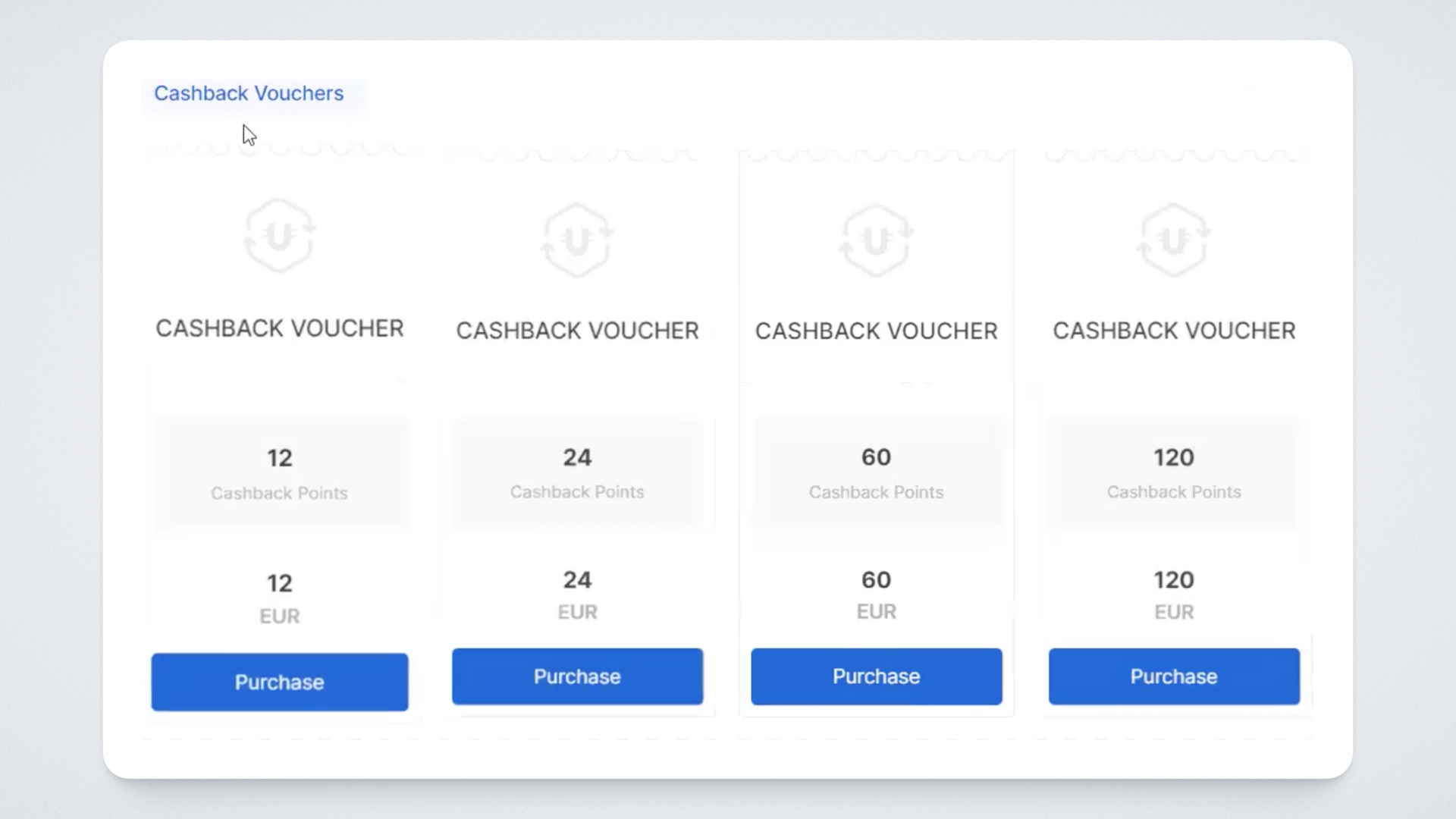Open the Cashback Vouchers tab
Screen dimensions: 1456x819
[x=249, y=93]
